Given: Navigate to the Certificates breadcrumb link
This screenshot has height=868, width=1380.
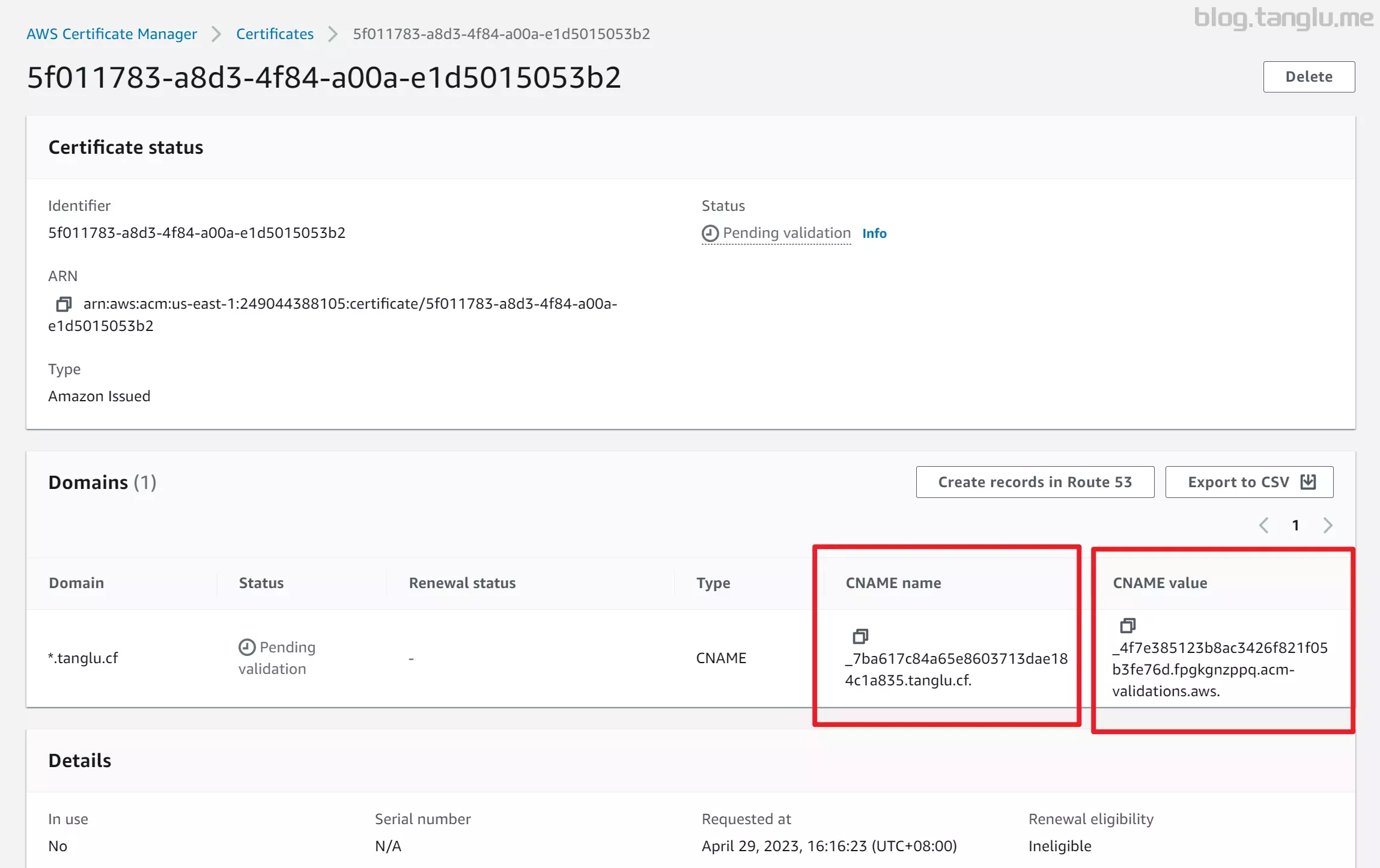Looking at the screenshot, I should point(275,34).
